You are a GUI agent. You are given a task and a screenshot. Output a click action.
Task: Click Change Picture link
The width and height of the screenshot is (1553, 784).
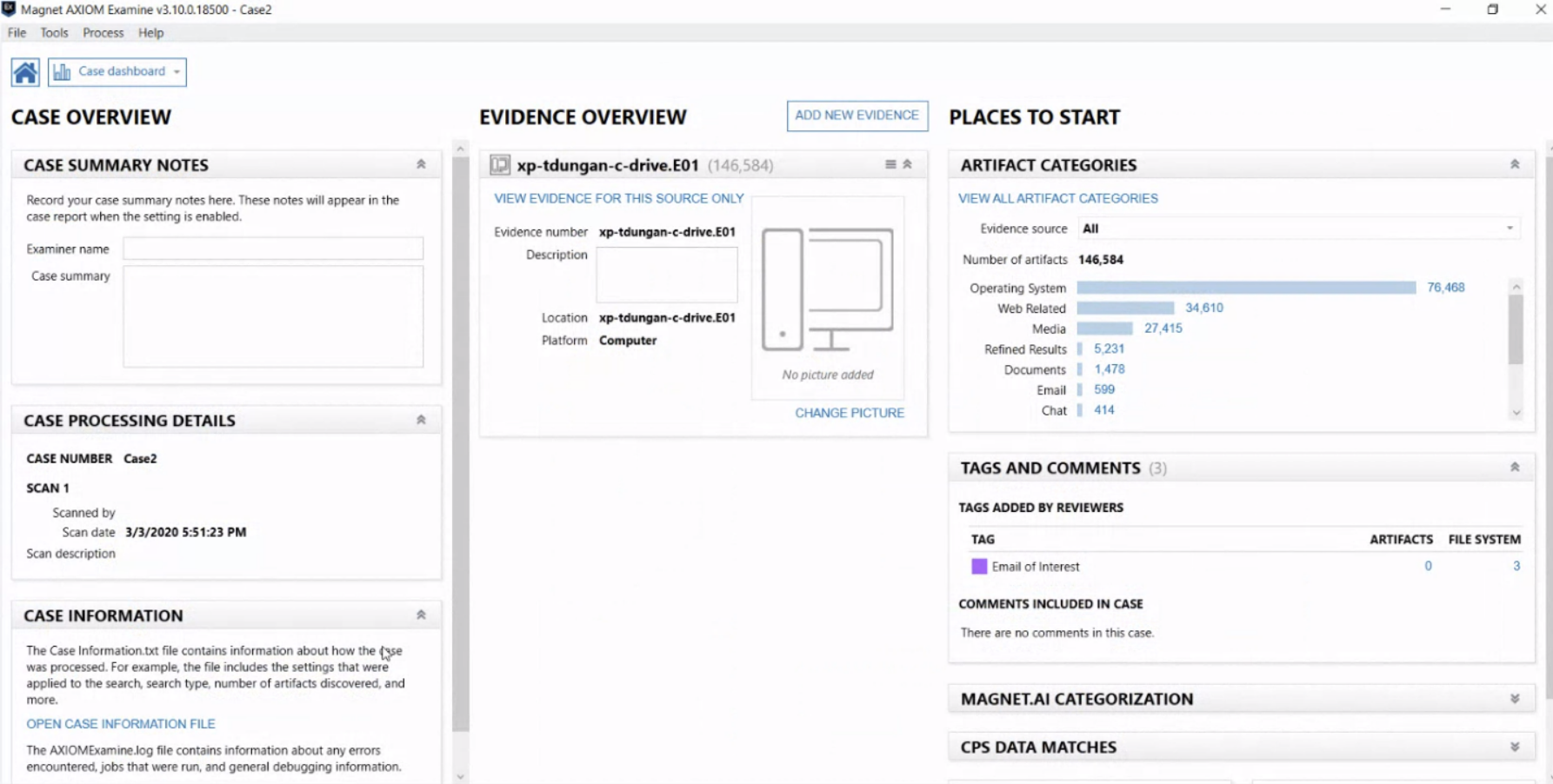(850, 413)
